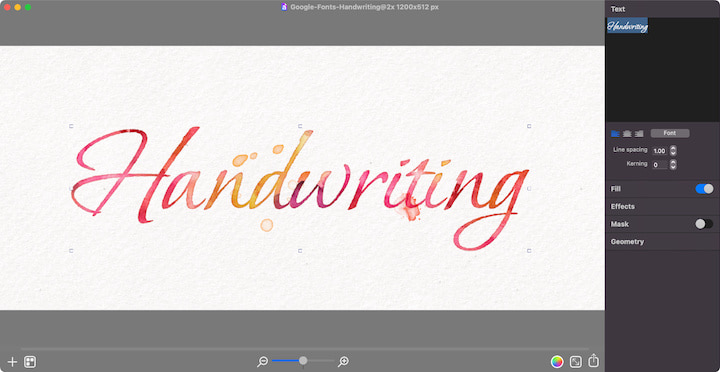Open the color wheel picker

[557, 362]
